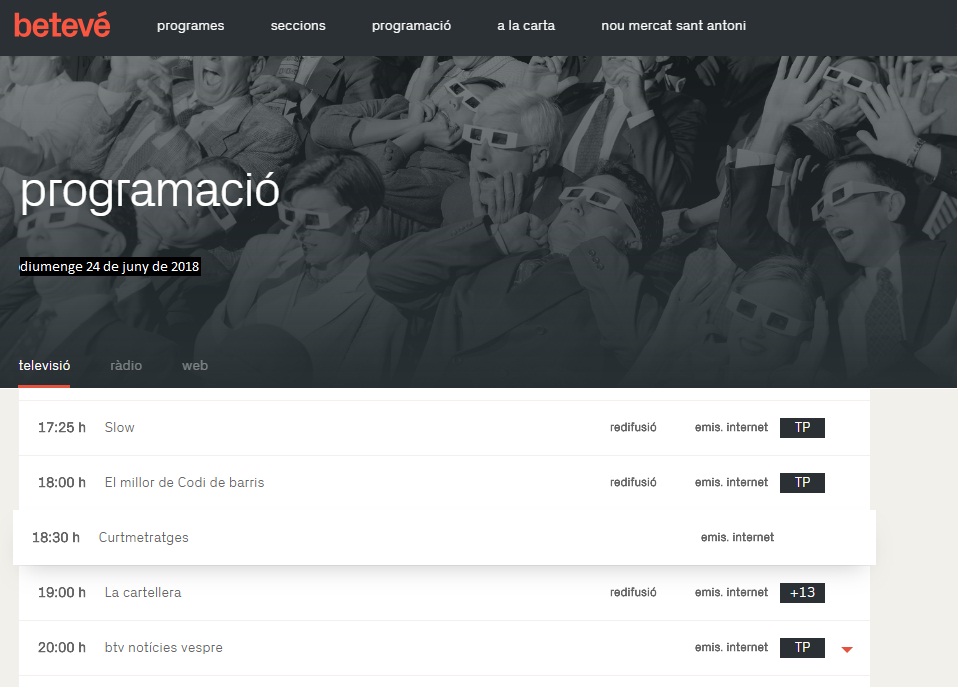Select the televisió tab
Image resolution: width=958 pixels, height=688 pixels.
(44, 366)
